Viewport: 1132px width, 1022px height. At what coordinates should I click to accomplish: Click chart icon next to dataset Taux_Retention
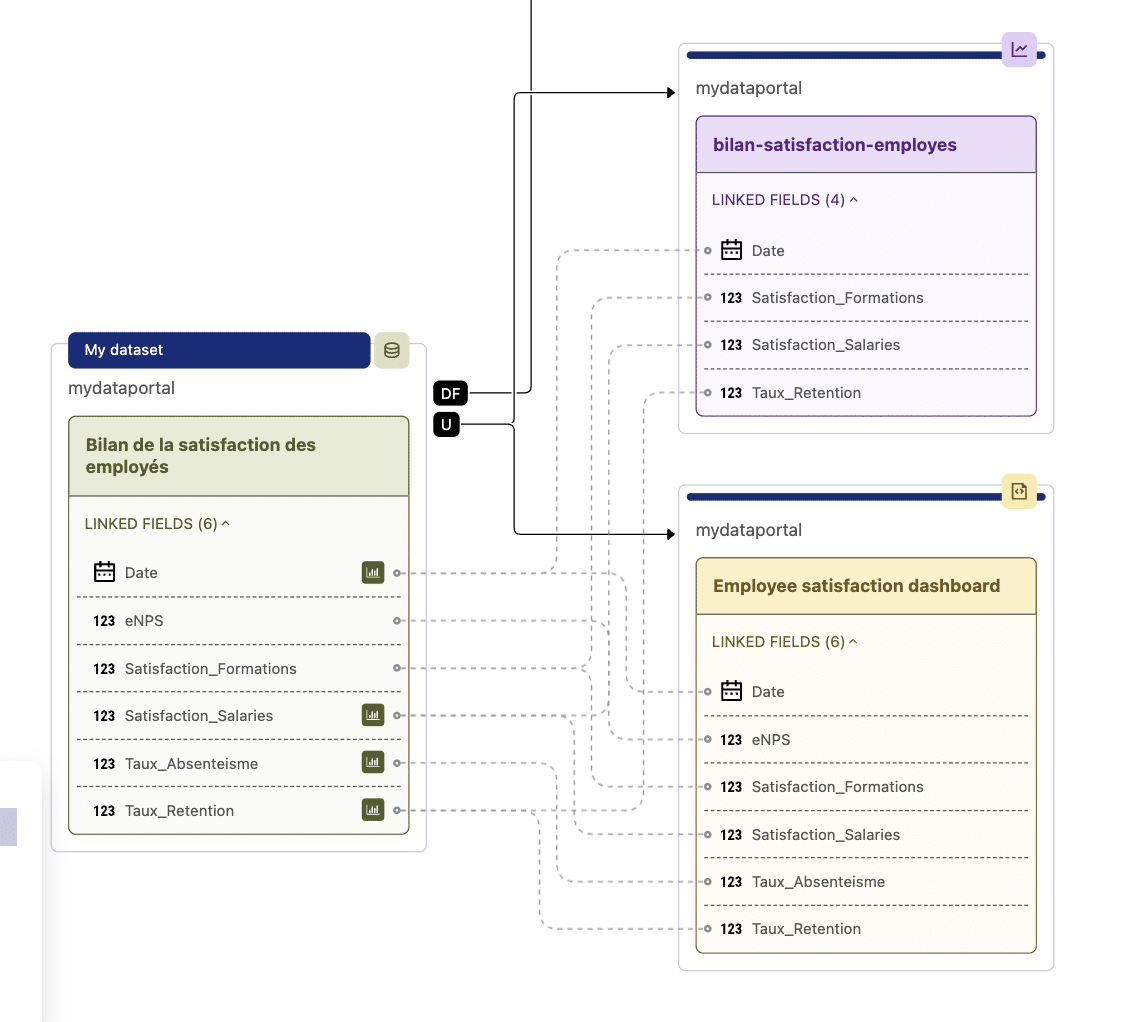(x=373, y=810)
